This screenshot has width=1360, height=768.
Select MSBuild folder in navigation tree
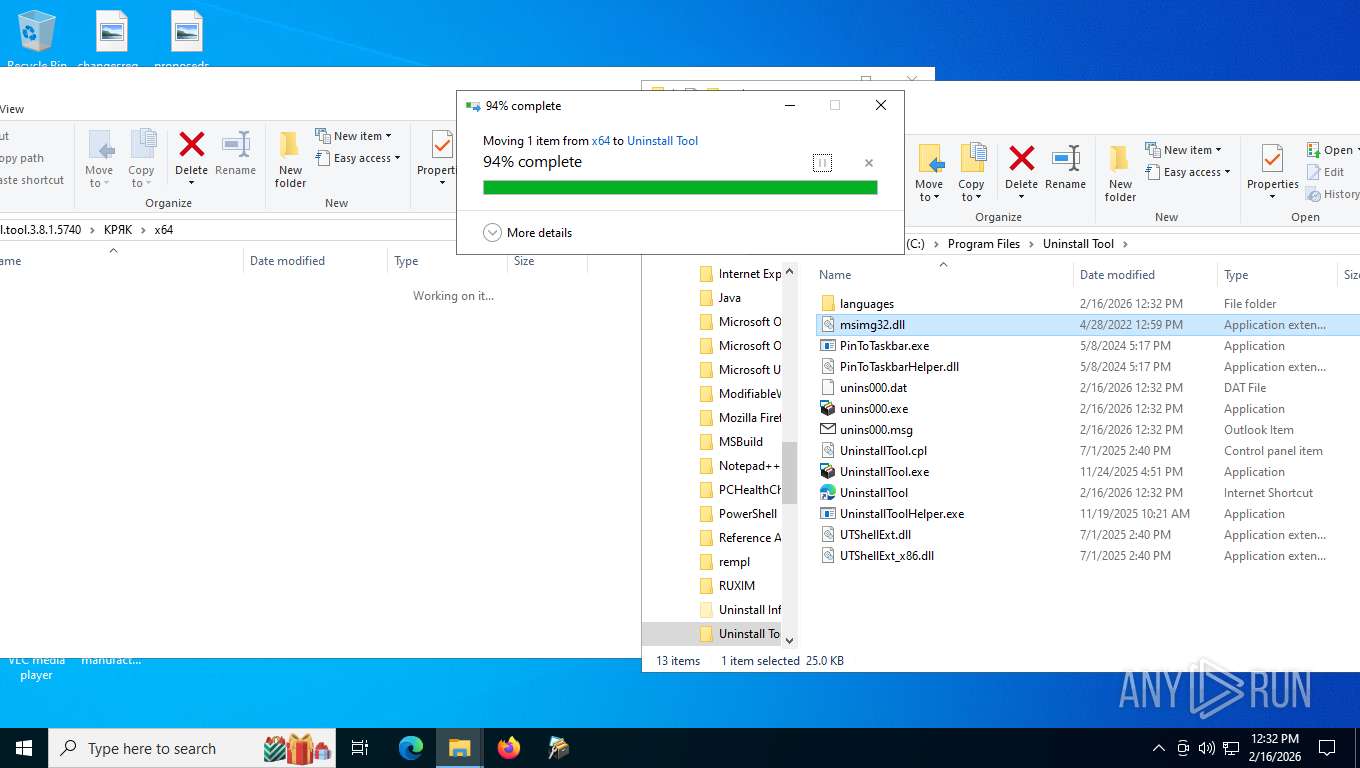click(740, 442)
